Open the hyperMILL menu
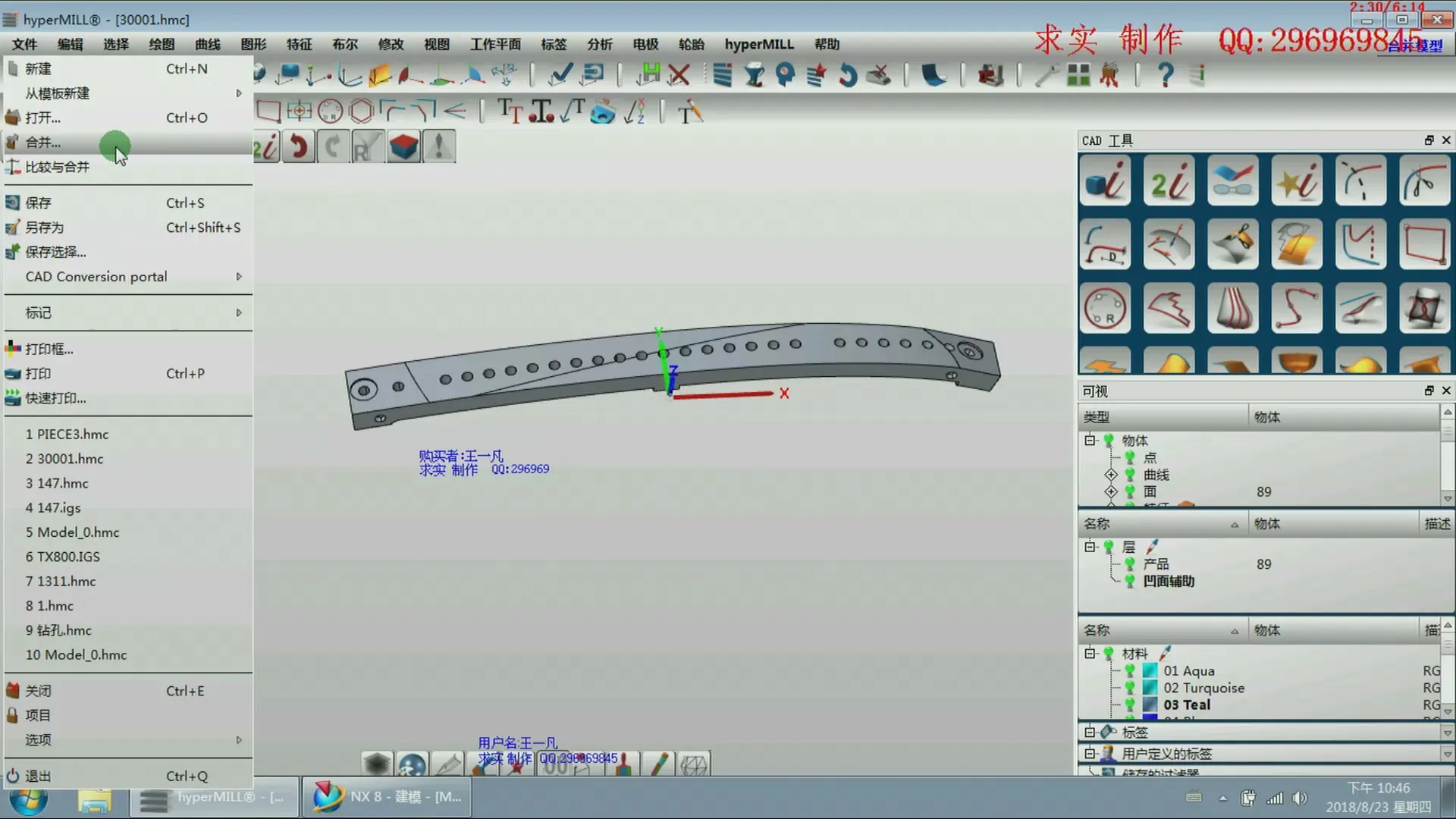This screenshot has height=819, width=1456. coord(758,44)
